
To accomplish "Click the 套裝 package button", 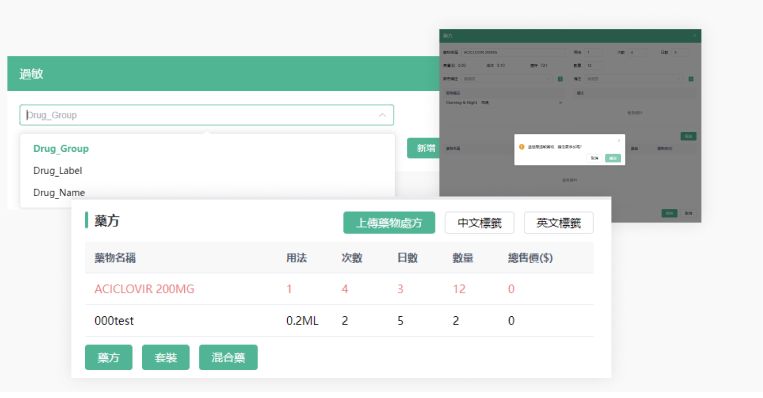I will coord(165,358).
